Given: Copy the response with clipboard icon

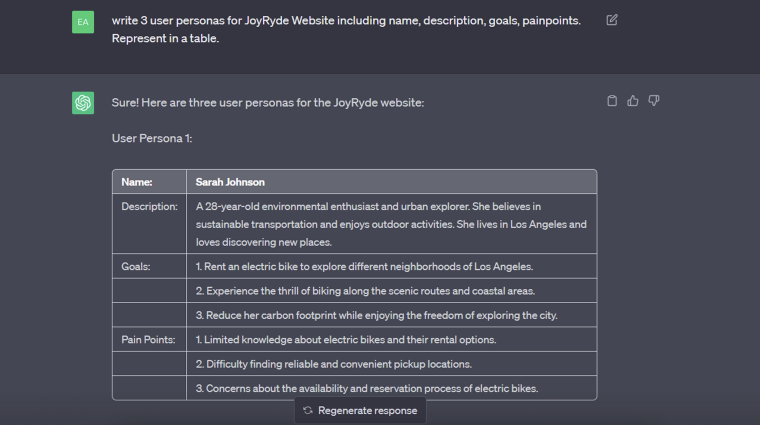Looking at the screenshot, I should 612,101.
